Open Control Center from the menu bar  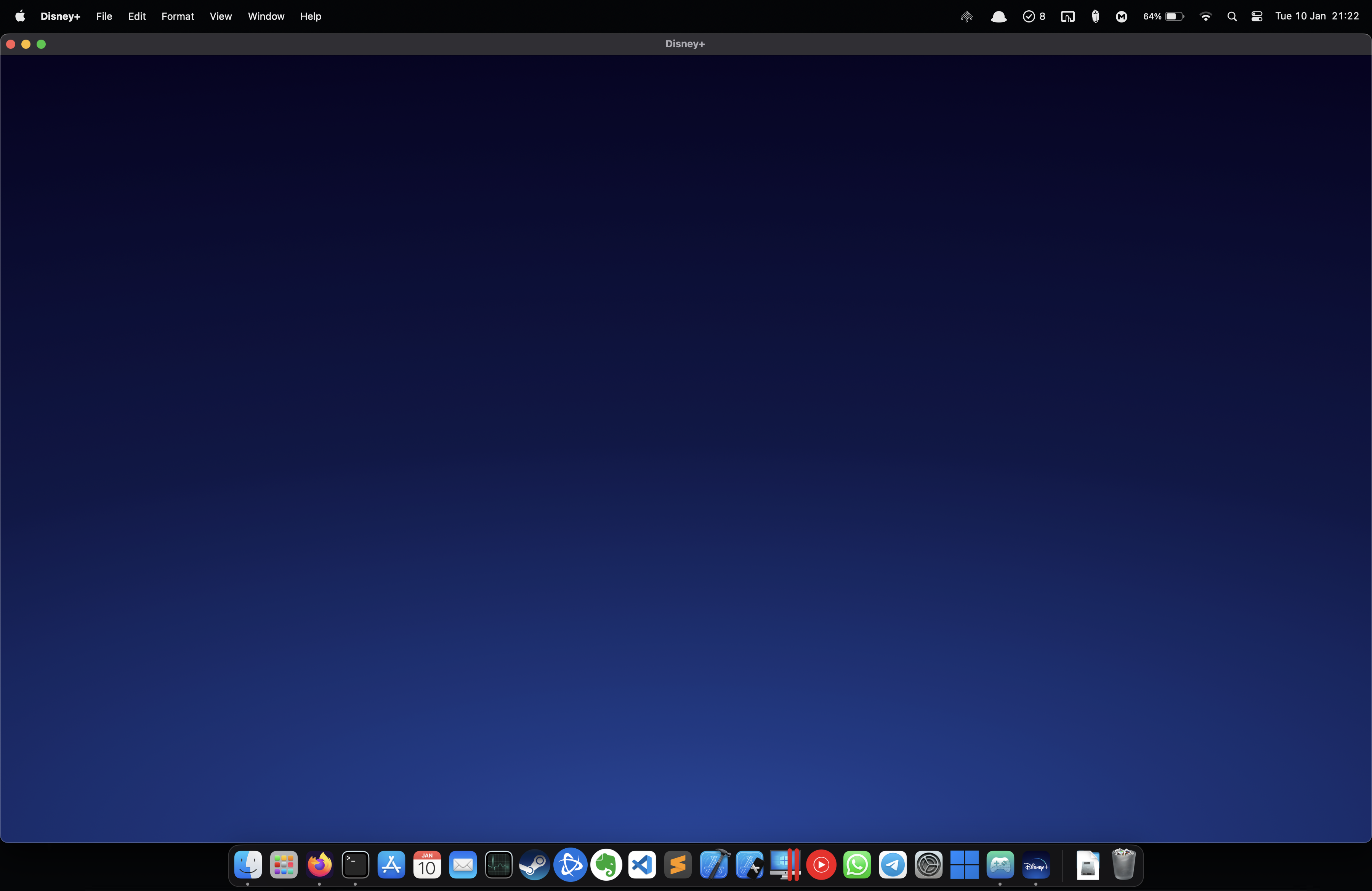(x=1257, y=16)
